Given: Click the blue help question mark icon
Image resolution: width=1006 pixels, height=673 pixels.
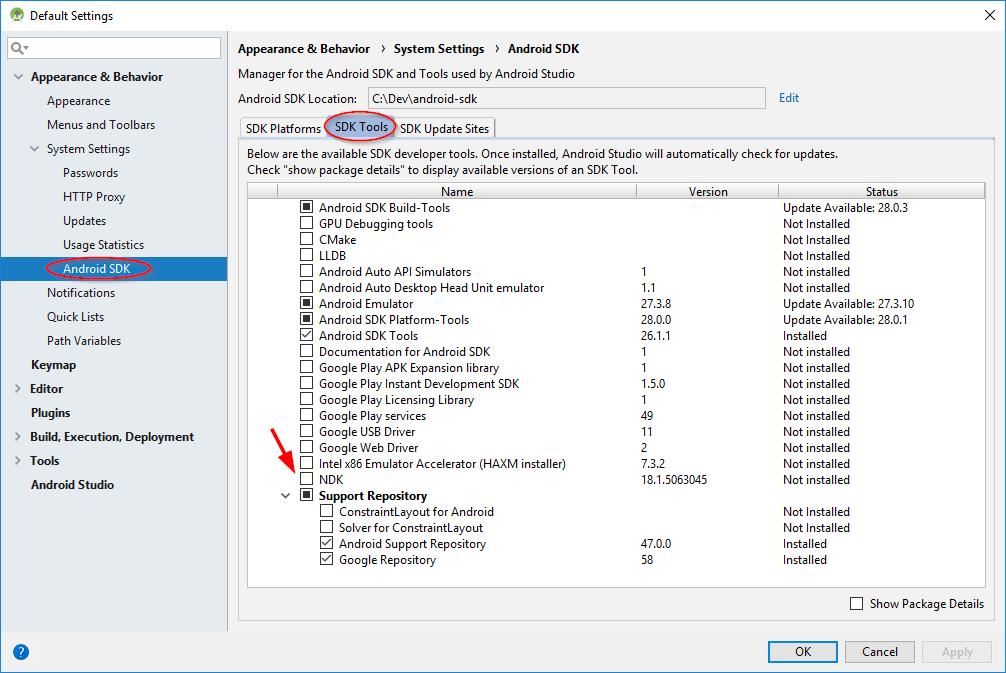Looking at the screenshot, I should (21, 652).
